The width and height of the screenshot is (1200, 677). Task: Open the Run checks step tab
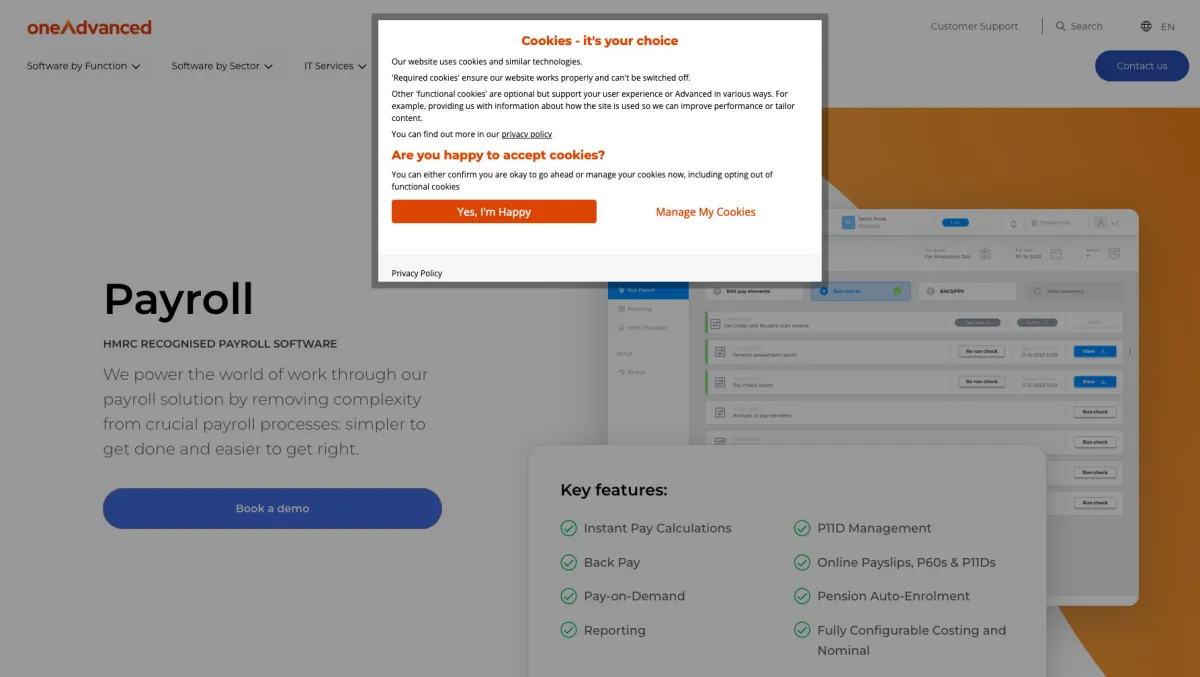click(860, 291)
